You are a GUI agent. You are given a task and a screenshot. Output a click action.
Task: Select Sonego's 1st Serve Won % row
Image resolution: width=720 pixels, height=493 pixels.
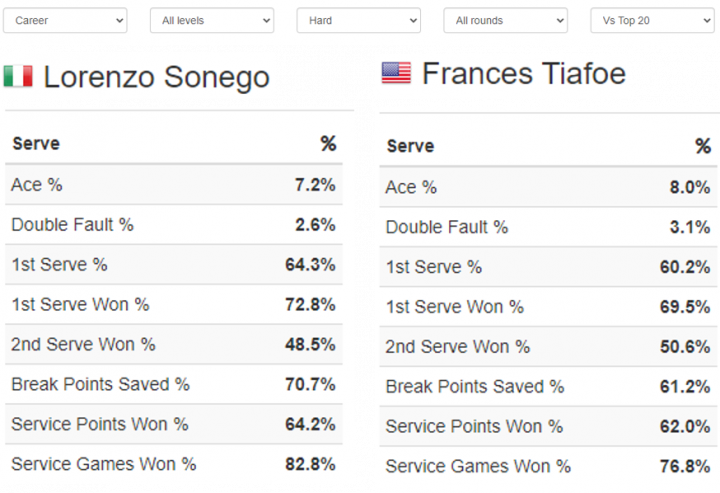click(174, 304)
